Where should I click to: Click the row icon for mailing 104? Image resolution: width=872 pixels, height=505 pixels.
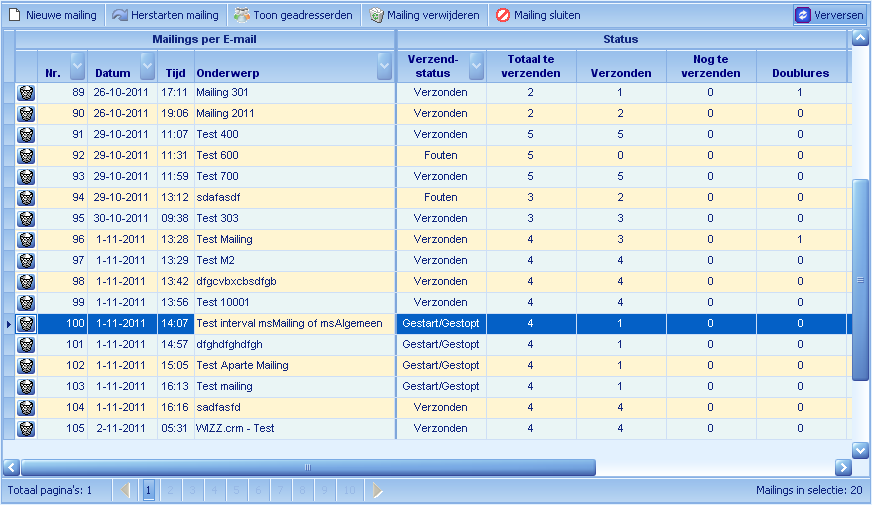26,408
